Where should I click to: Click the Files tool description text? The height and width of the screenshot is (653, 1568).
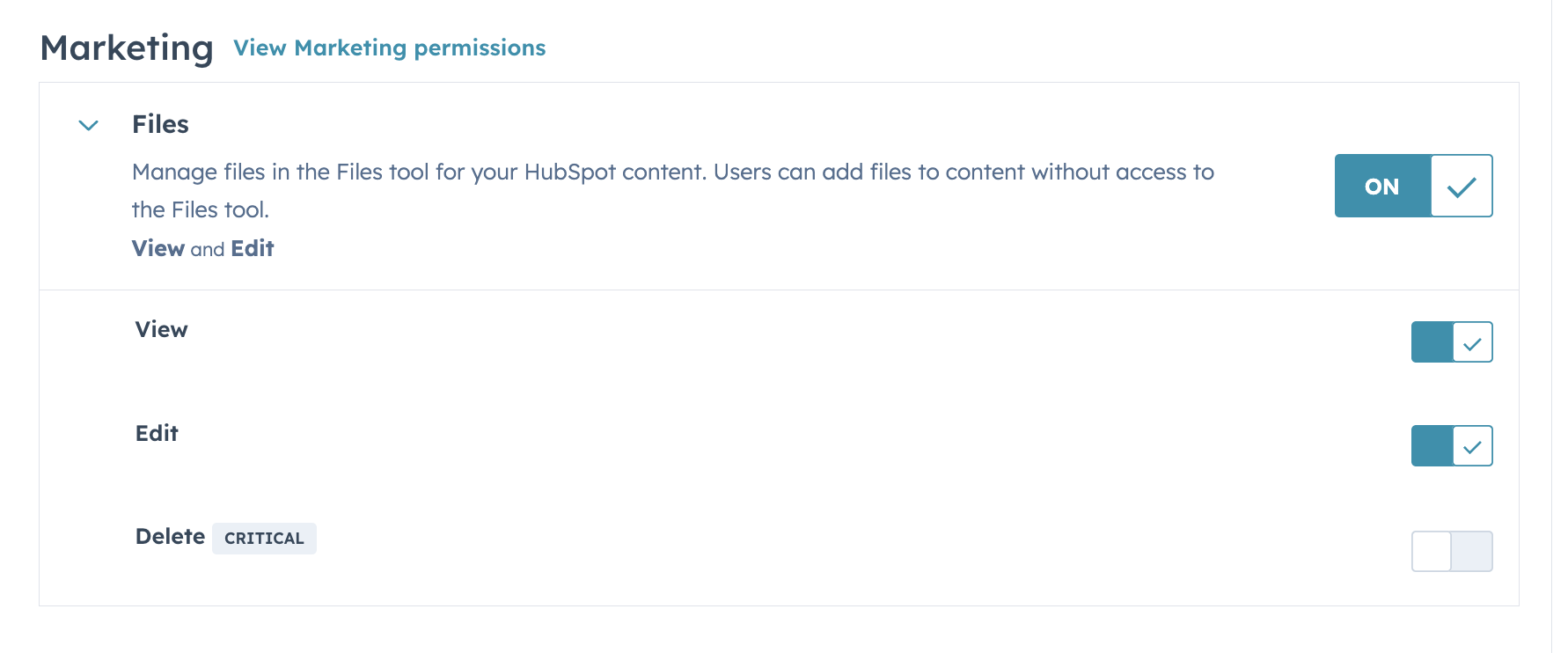click(x=672, y=172)
